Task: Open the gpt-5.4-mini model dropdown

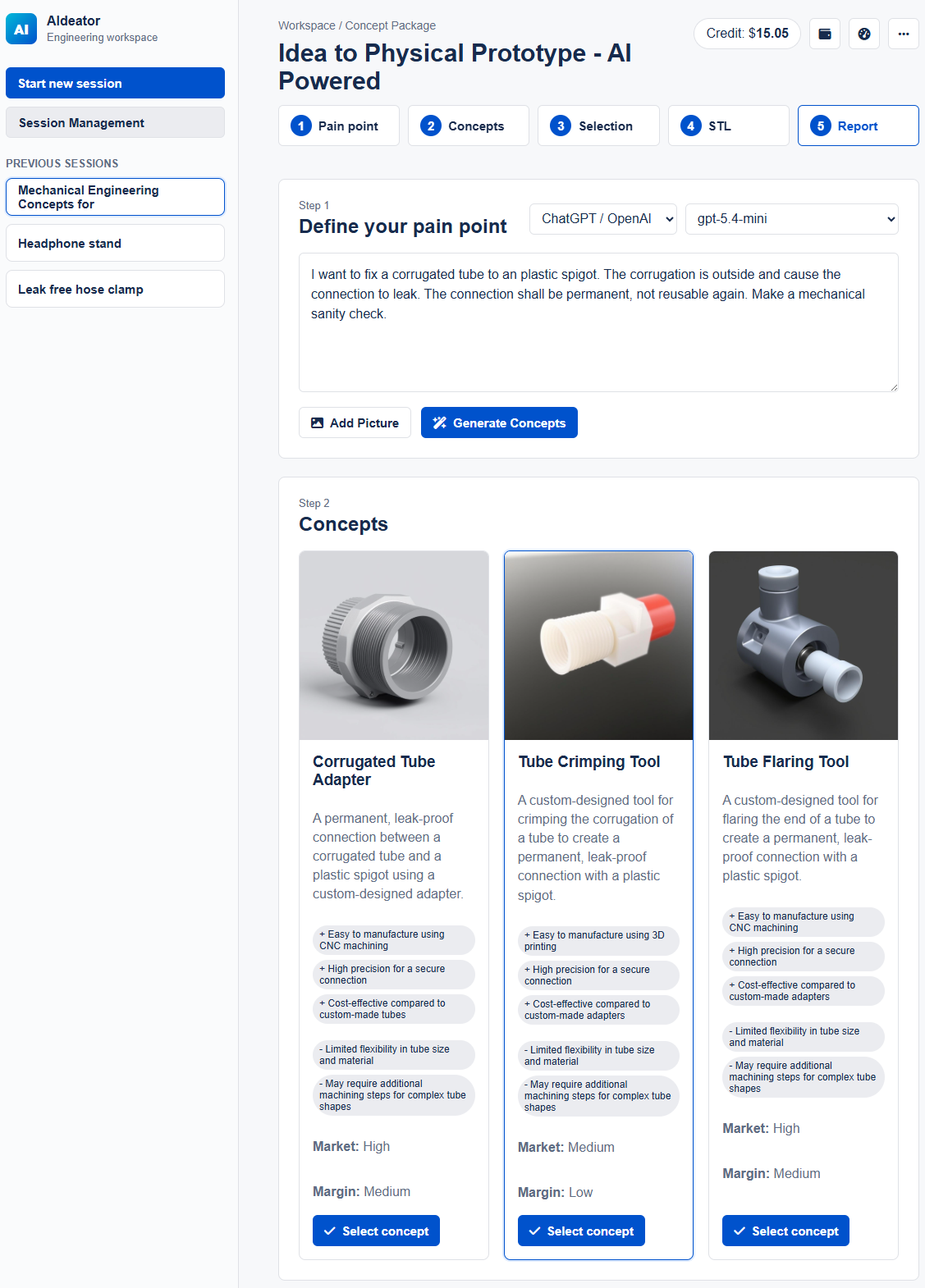Action: (792, 219)
